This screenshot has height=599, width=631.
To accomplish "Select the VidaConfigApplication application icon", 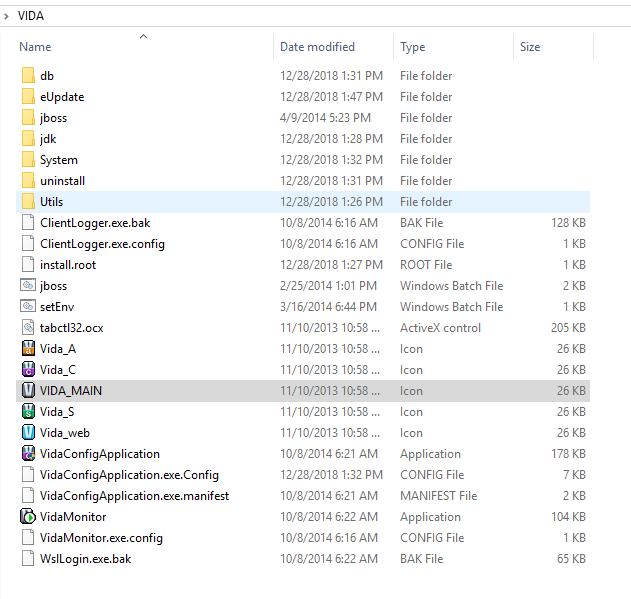I will click(29, 454).
